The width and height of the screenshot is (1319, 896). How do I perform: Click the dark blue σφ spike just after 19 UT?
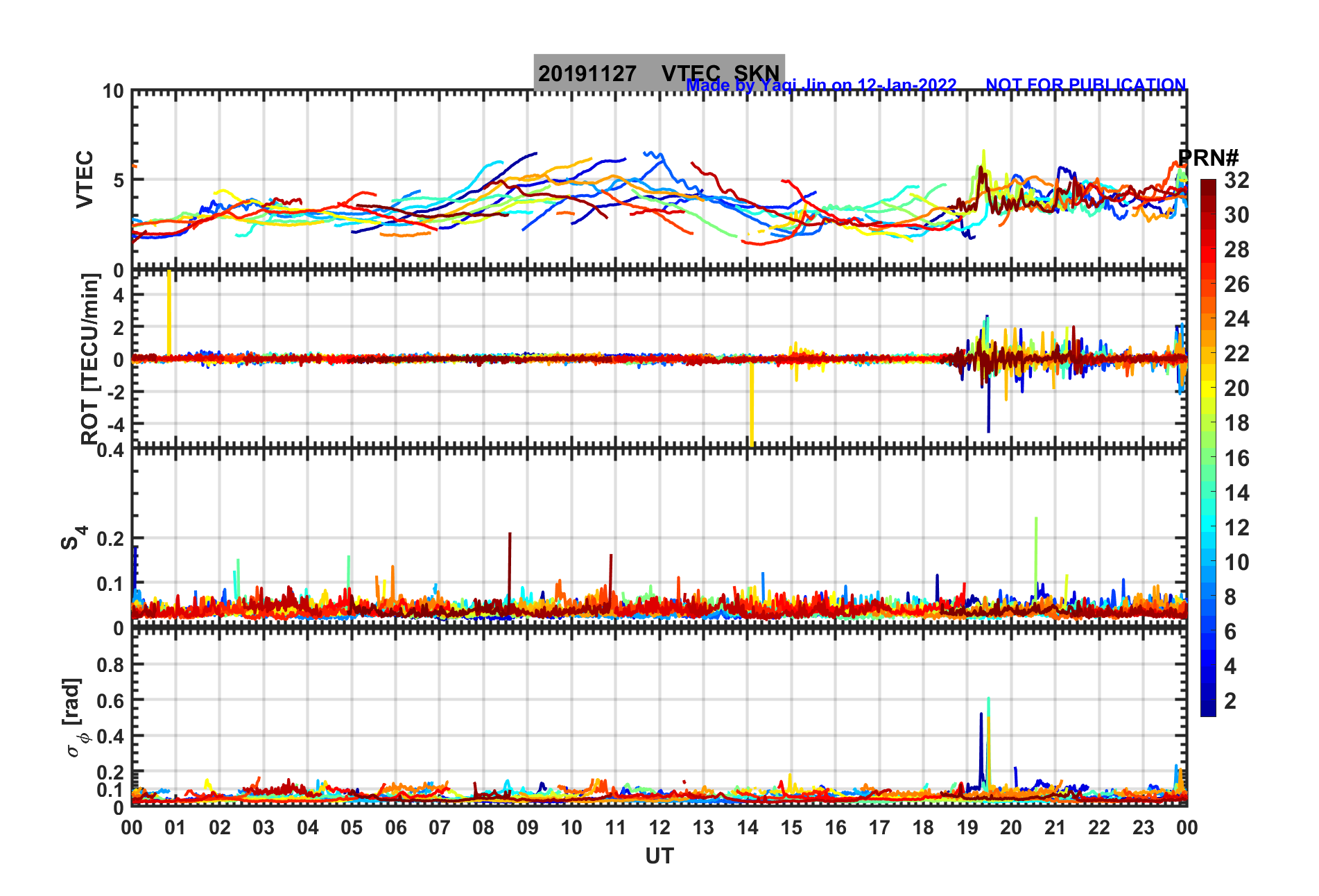coord(981,749)
